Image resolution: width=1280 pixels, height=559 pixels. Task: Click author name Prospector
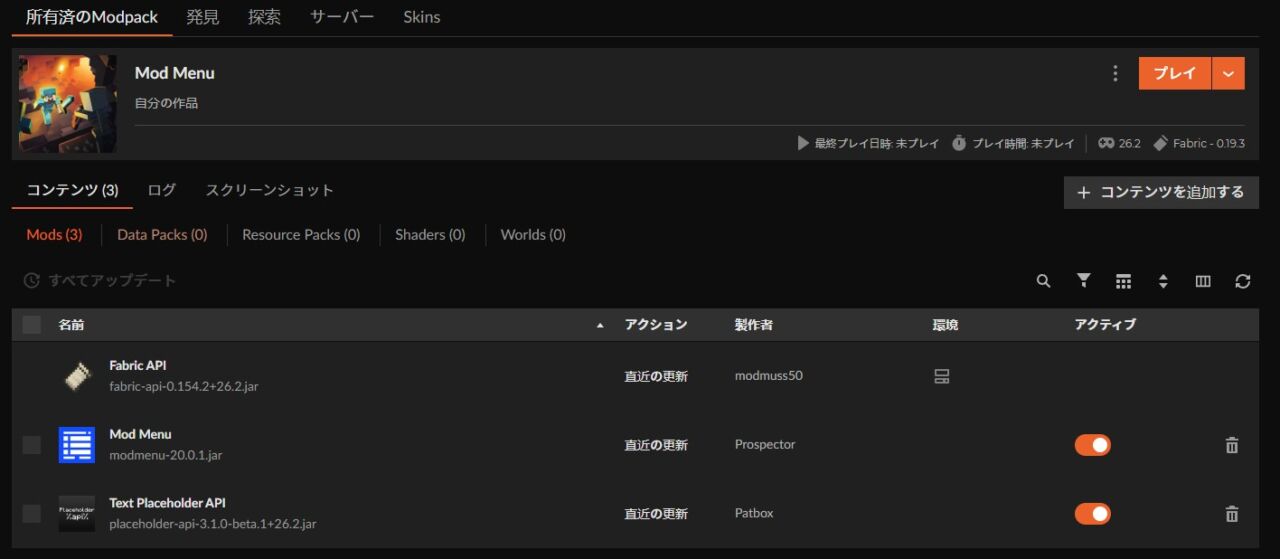click(x=765, y=445)
